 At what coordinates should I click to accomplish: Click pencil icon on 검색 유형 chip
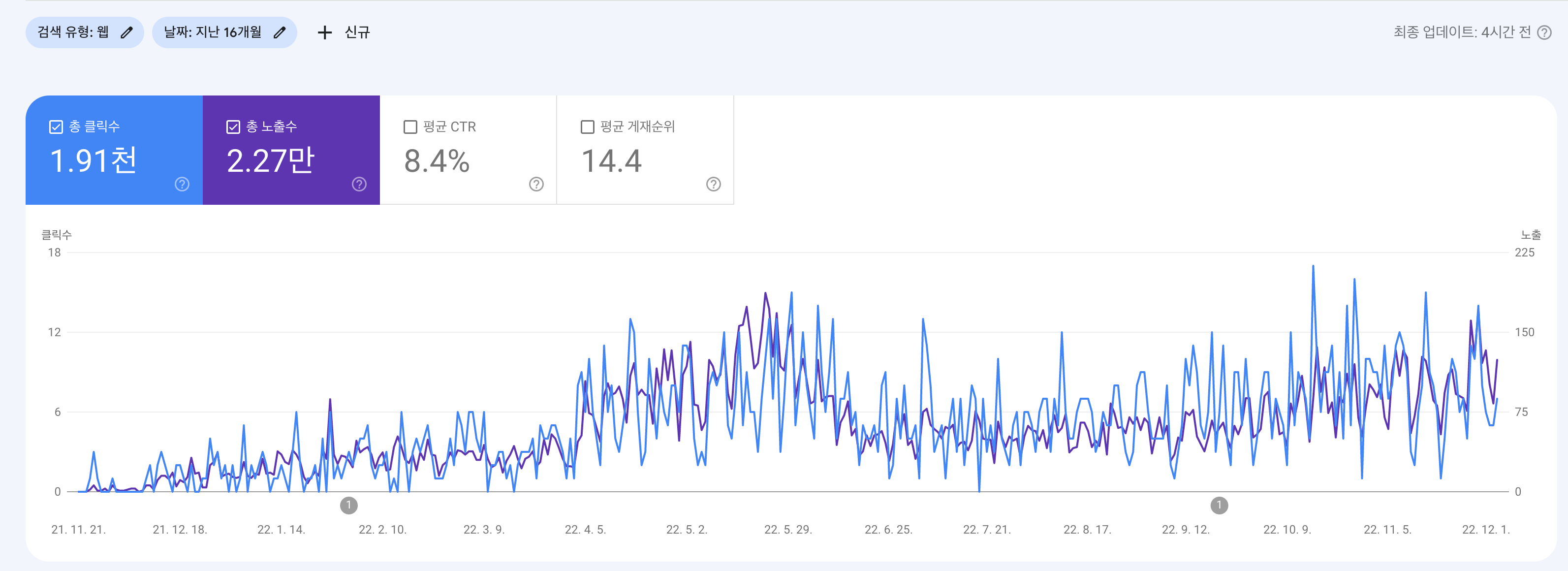tap(126, 32)
